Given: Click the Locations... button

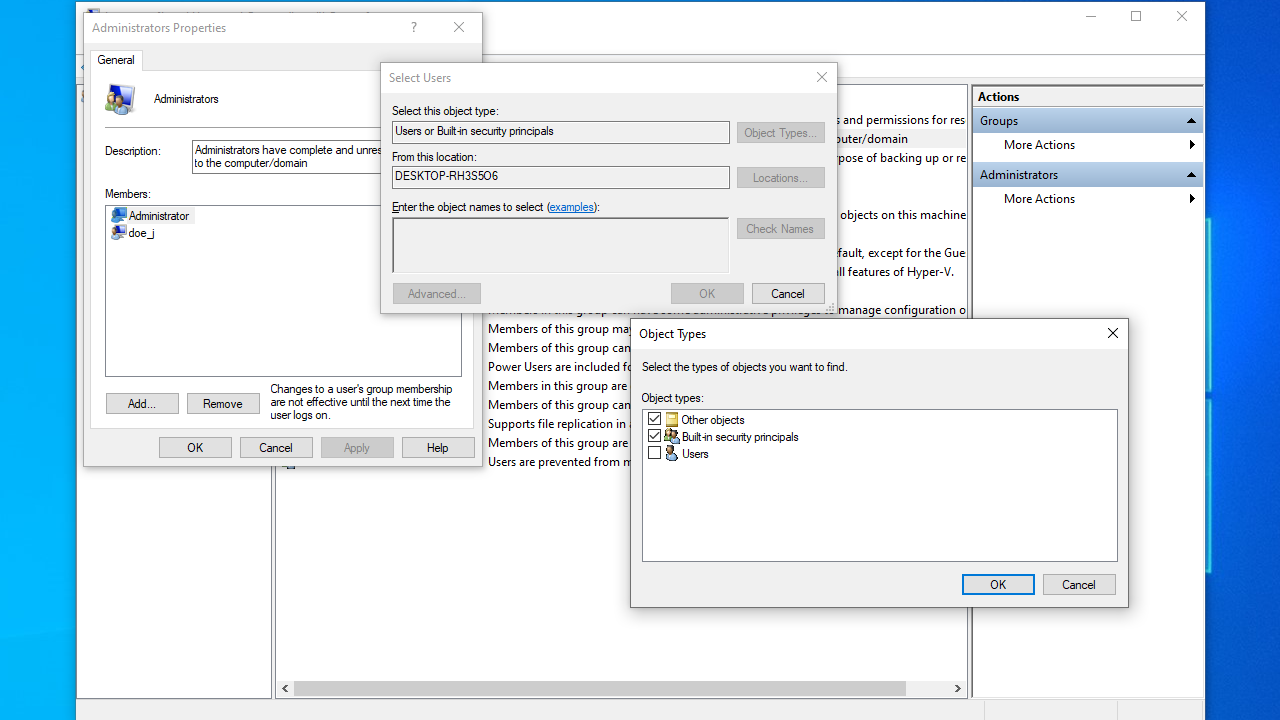Looking at the screenshot, I should pyautogui.click(x=781, y=178).
